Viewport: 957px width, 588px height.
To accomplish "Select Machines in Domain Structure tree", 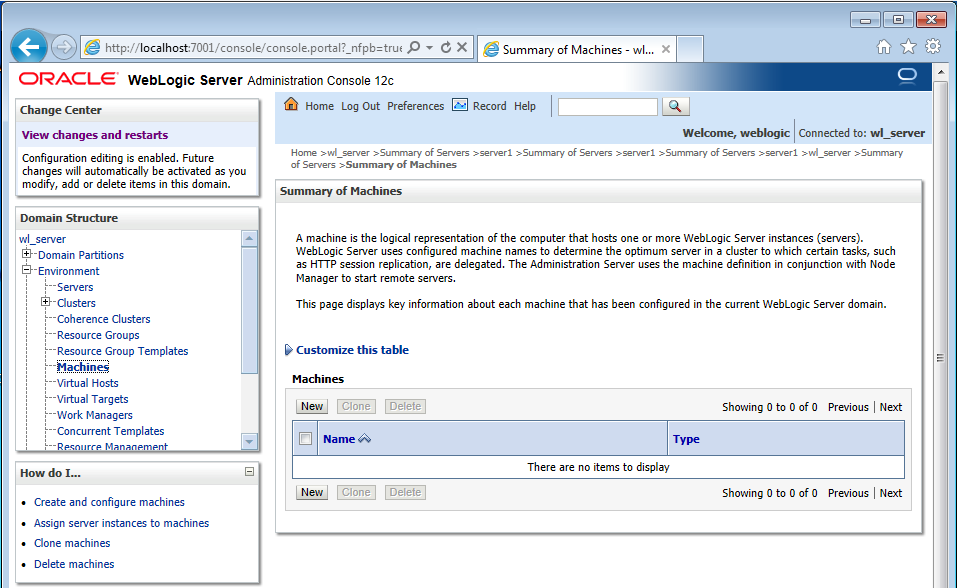I will tap(83, 367).
